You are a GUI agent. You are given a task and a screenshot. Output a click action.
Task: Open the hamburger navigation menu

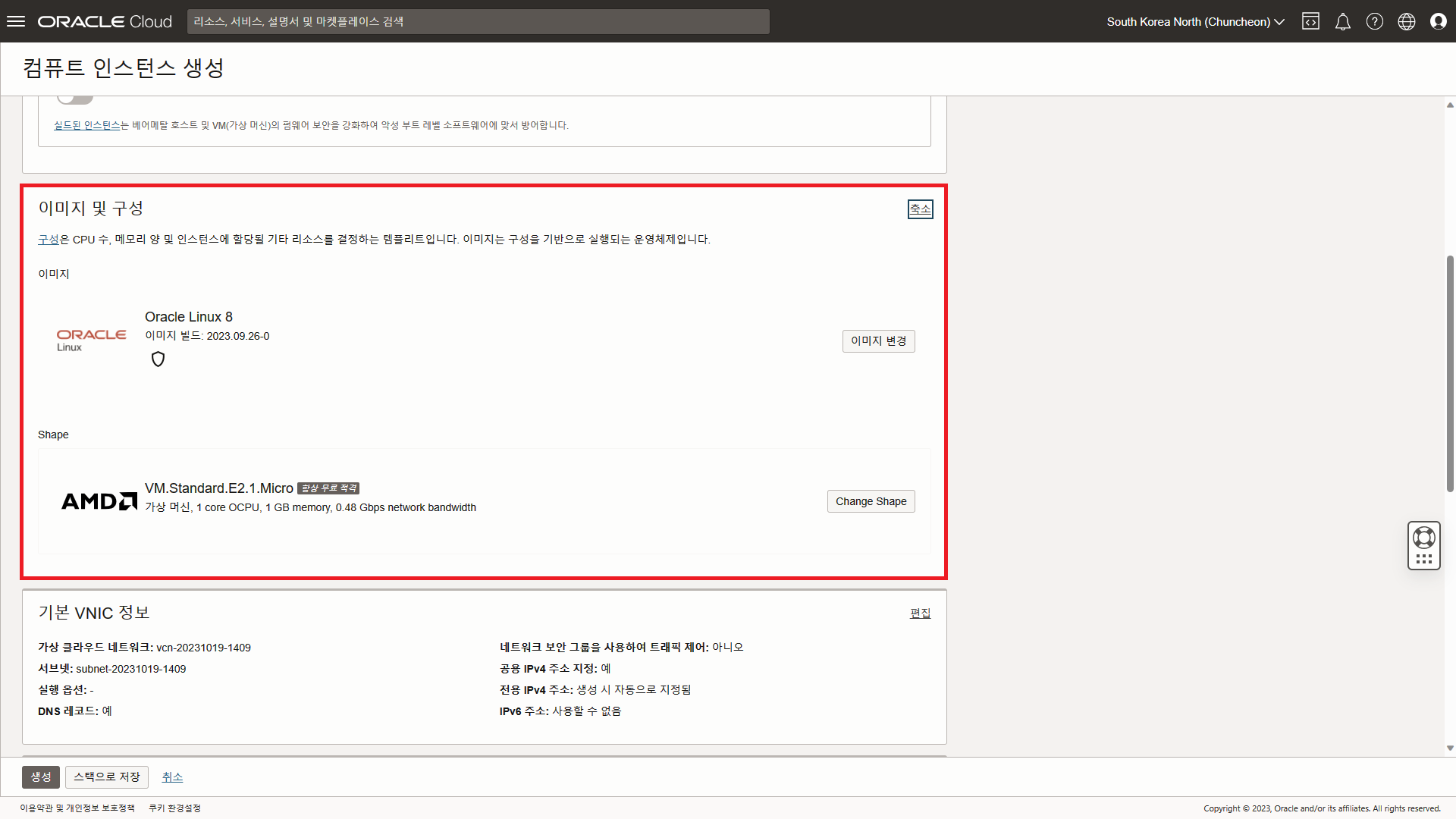(x=16, y=21)
